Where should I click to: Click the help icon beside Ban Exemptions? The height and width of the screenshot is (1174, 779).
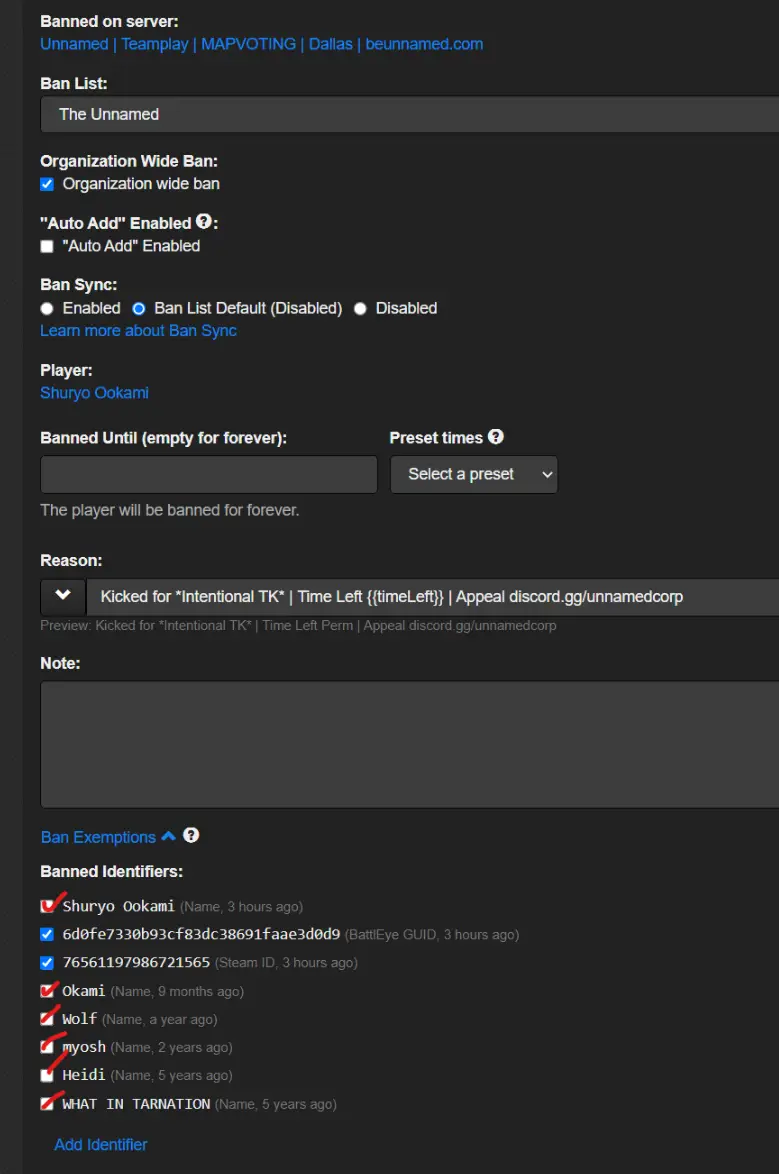(x=191, y=836)
